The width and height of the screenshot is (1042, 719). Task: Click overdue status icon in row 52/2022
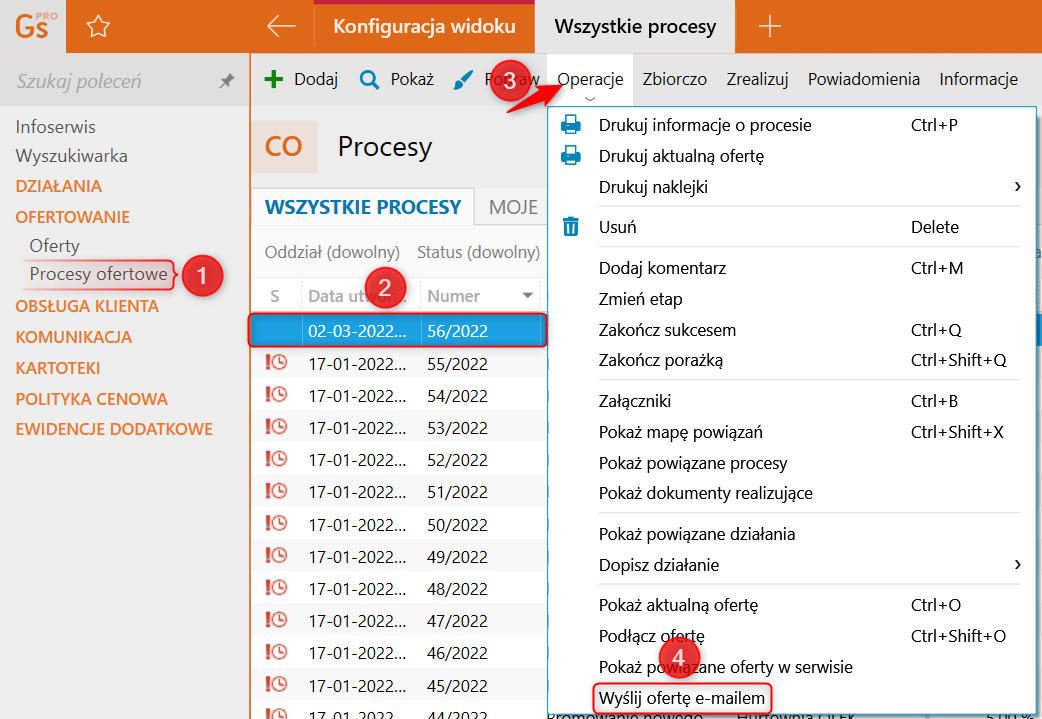click(x=276, y=459)
